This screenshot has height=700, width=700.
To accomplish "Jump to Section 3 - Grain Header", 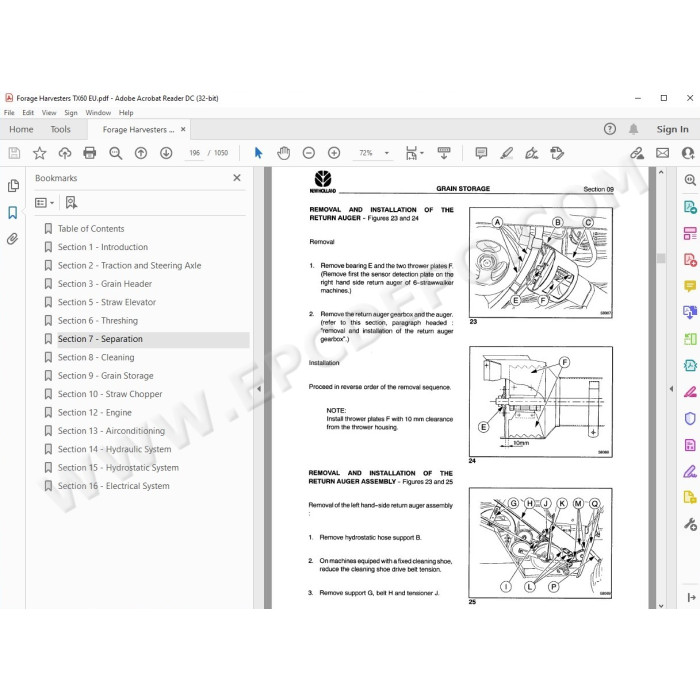I will tap(105, 283).
